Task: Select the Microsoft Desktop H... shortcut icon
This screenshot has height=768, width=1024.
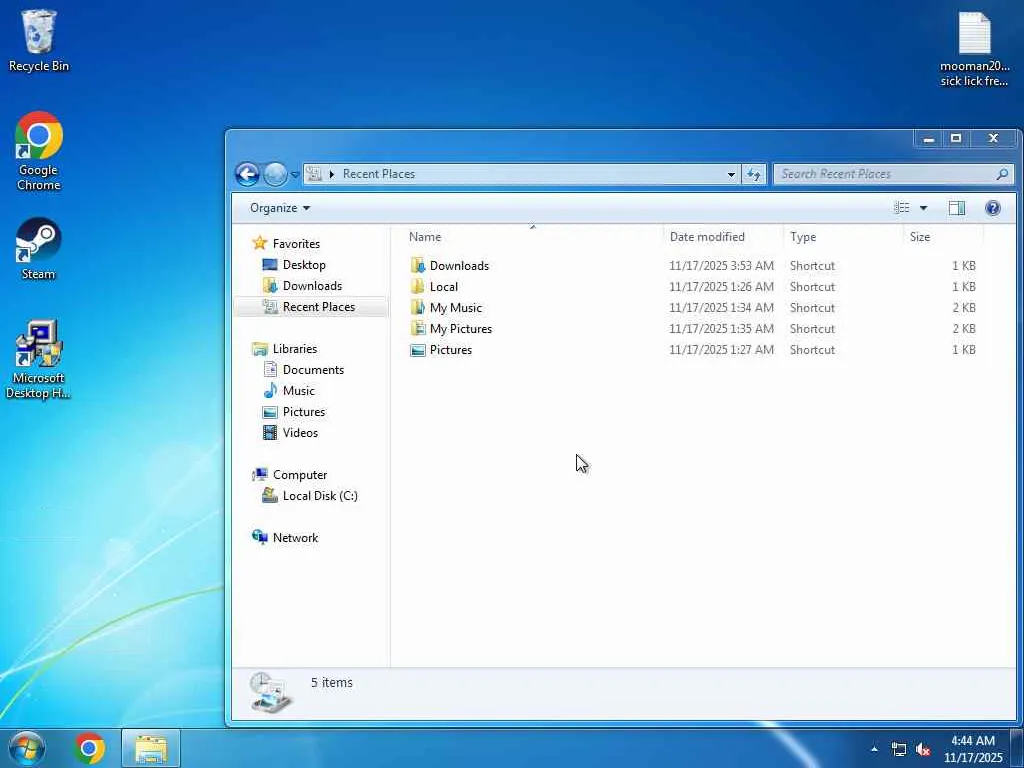Action: (39, 359)
